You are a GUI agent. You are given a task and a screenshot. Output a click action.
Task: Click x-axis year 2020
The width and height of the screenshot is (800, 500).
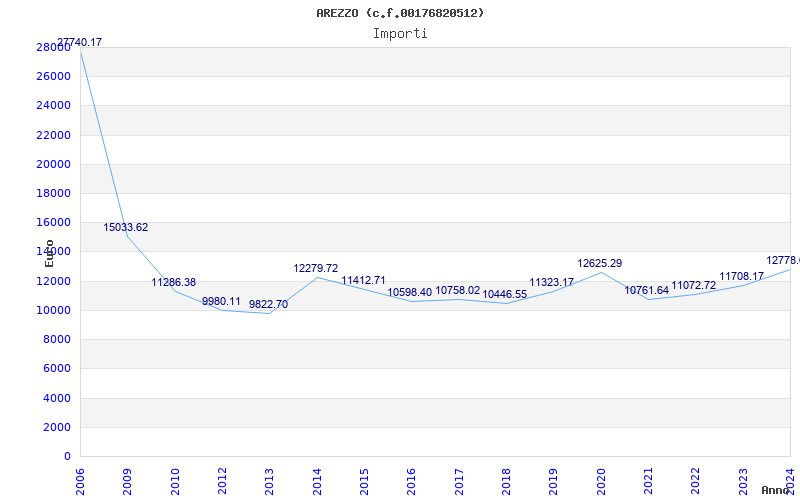point(601,482)
